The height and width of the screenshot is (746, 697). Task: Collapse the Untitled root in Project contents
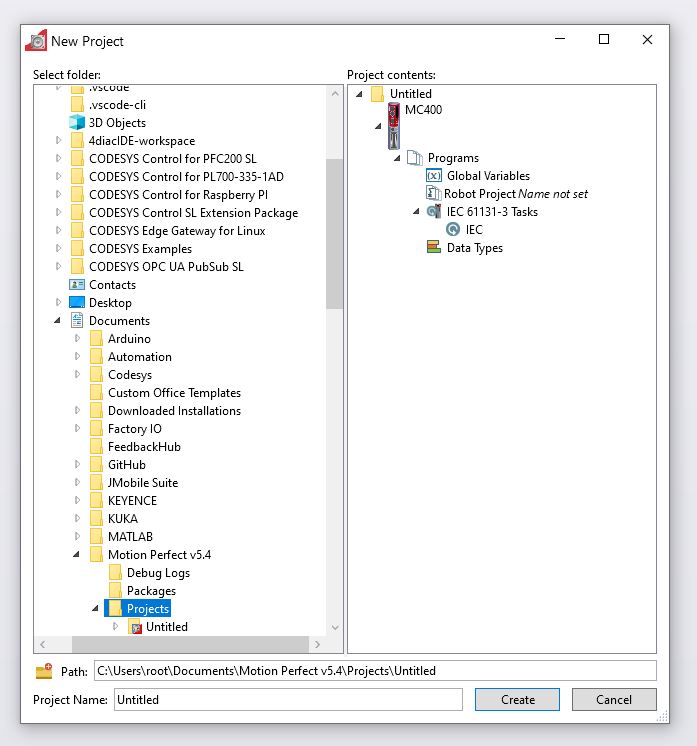[360, 94]
